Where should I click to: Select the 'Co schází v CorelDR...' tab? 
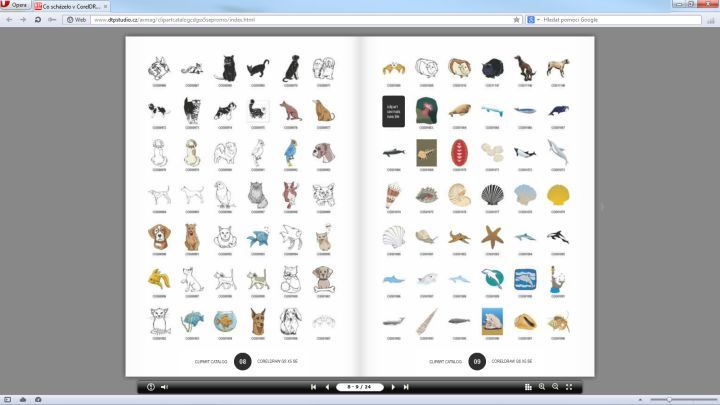pos(72,6)
